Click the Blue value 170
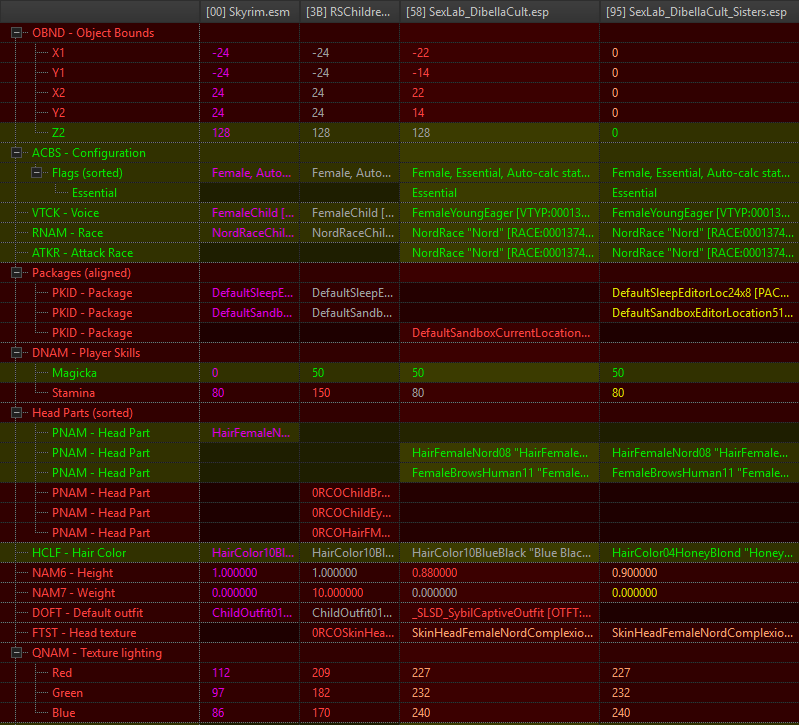This screenshot has height=725, width=799. pos(321,713)
